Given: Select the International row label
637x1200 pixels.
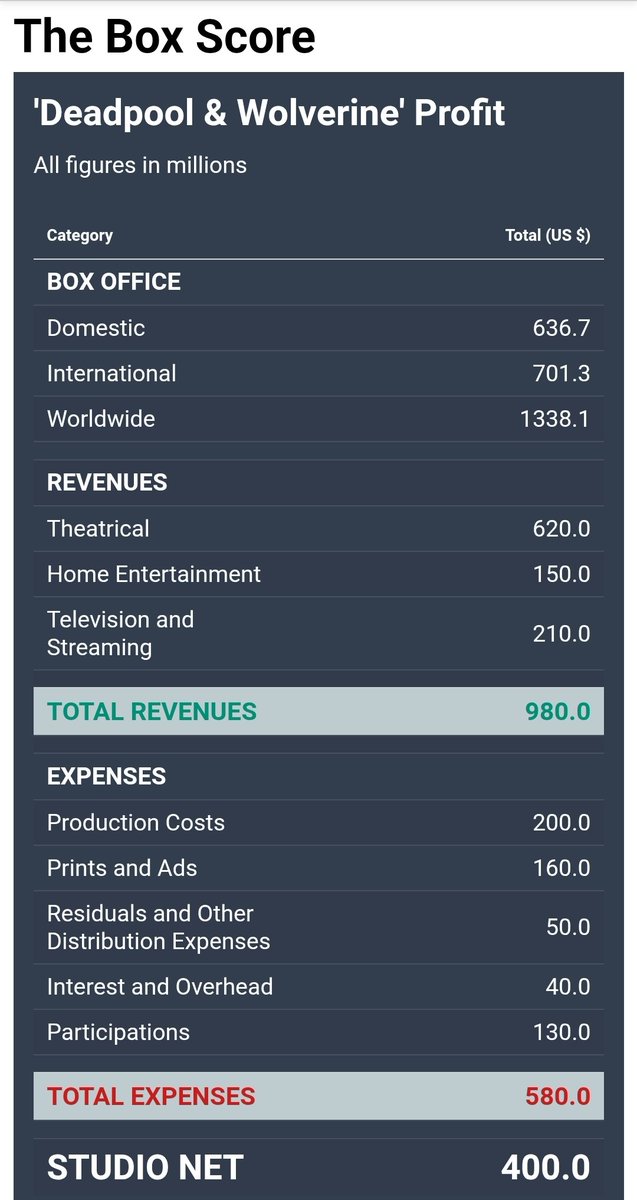Looking at the screenshot, I should pyautogui.click(x=112, y=374).
